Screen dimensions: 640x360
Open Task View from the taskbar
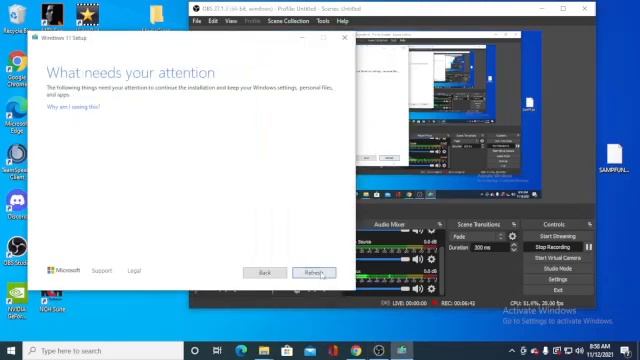(217, 351)
